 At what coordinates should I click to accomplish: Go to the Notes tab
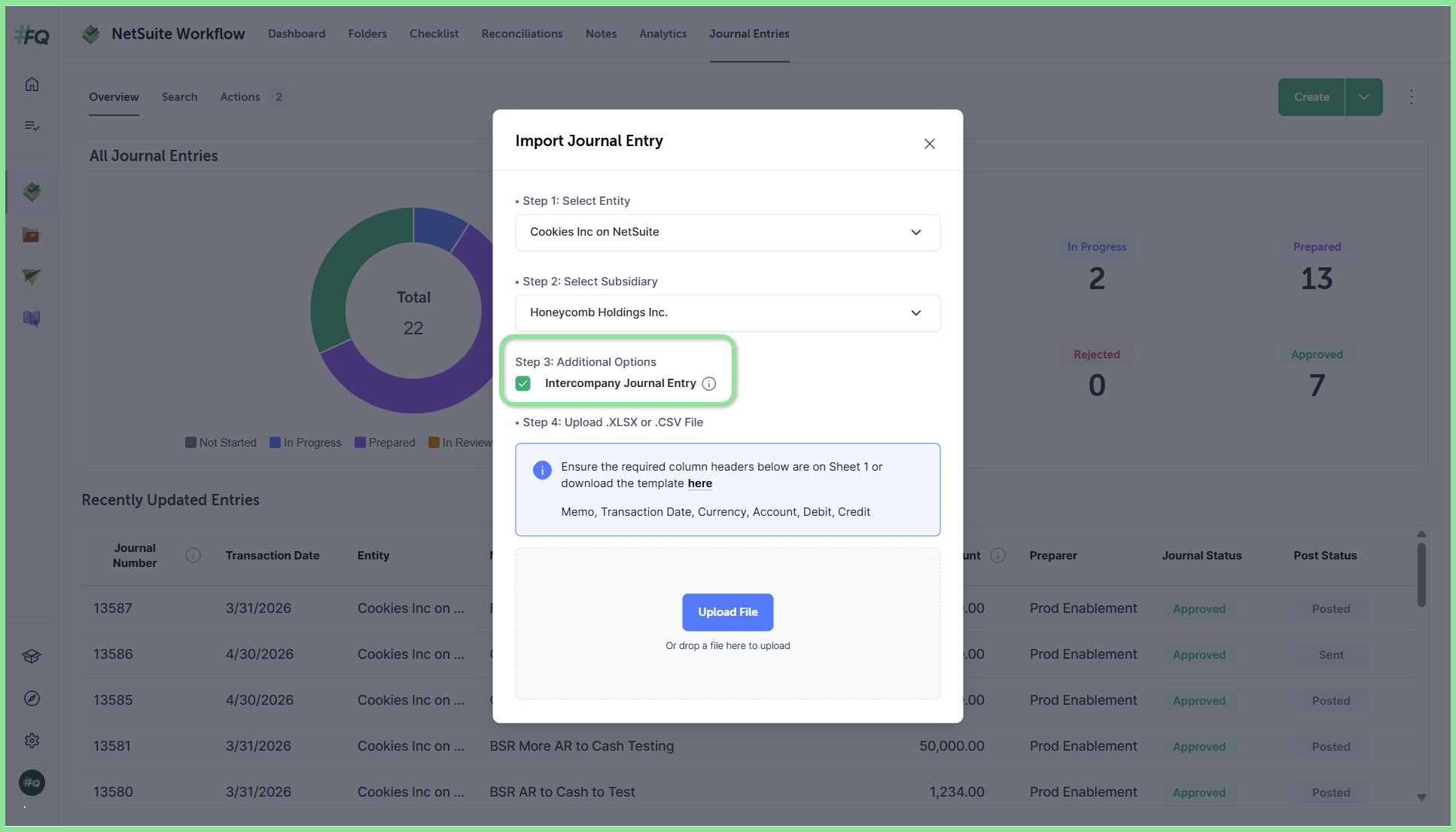601,34
